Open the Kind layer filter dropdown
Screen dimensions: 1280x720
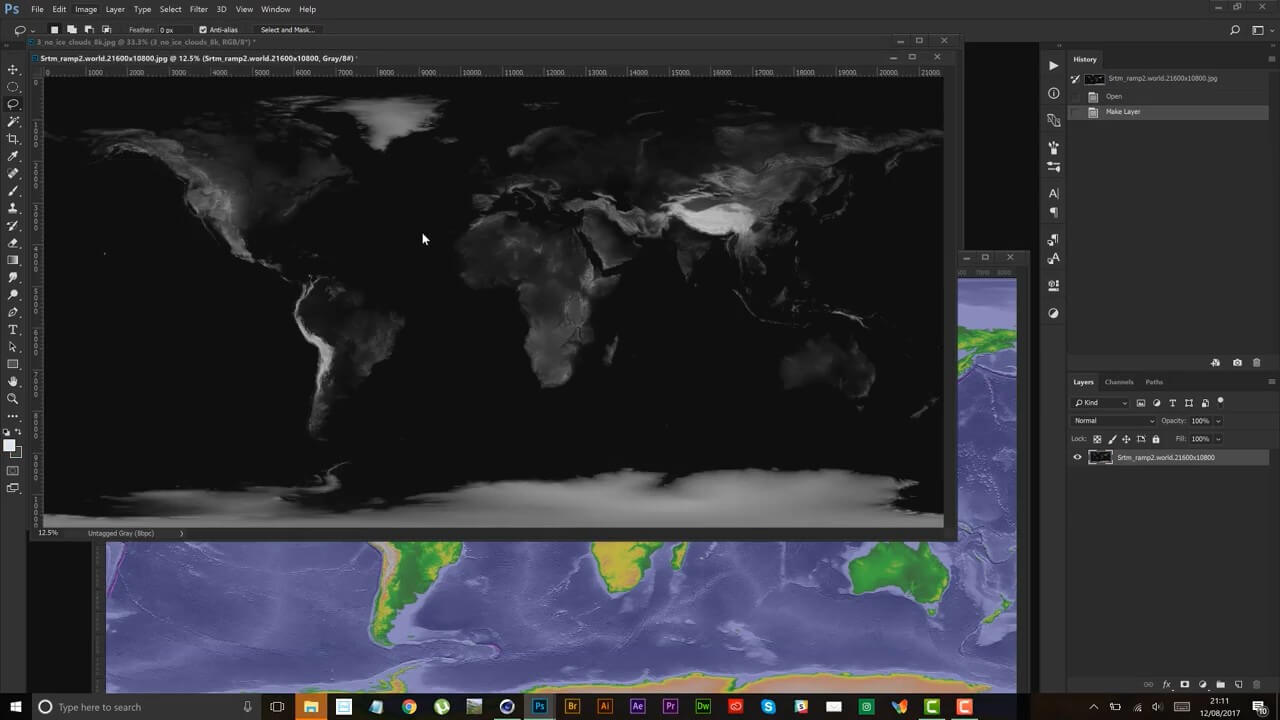point(1100,403)
